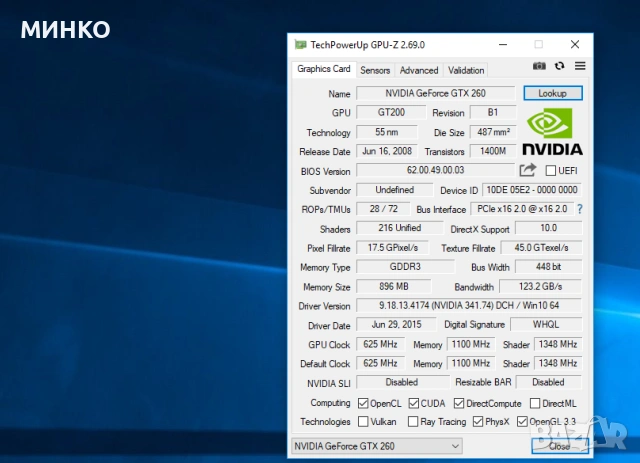Click the Lookup button
Image resolution: width=640 pixels, height=463 pixels.
[x=553, y=93]
